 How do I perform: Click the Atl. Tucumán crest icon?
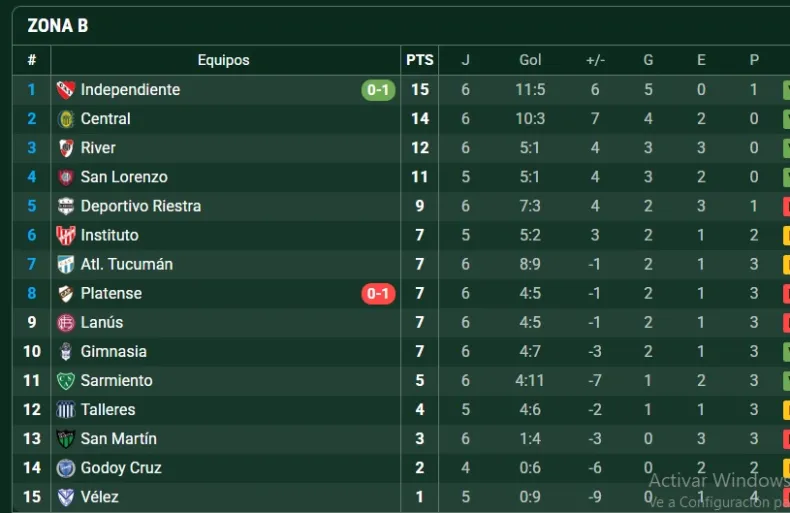point(66,264)
